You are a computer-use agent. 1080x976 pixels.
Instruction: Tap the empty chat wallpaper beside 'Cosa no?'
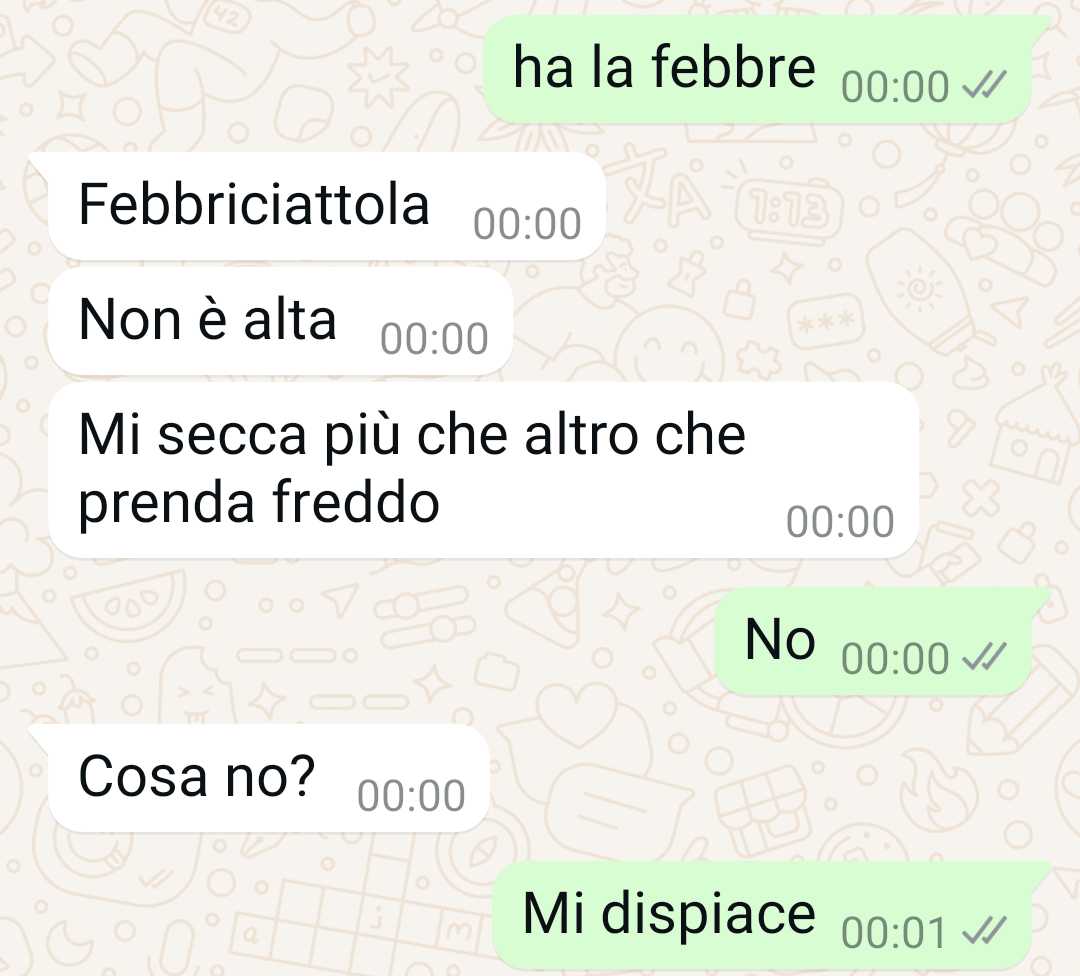pyautogui.click(x=758, y=778)
